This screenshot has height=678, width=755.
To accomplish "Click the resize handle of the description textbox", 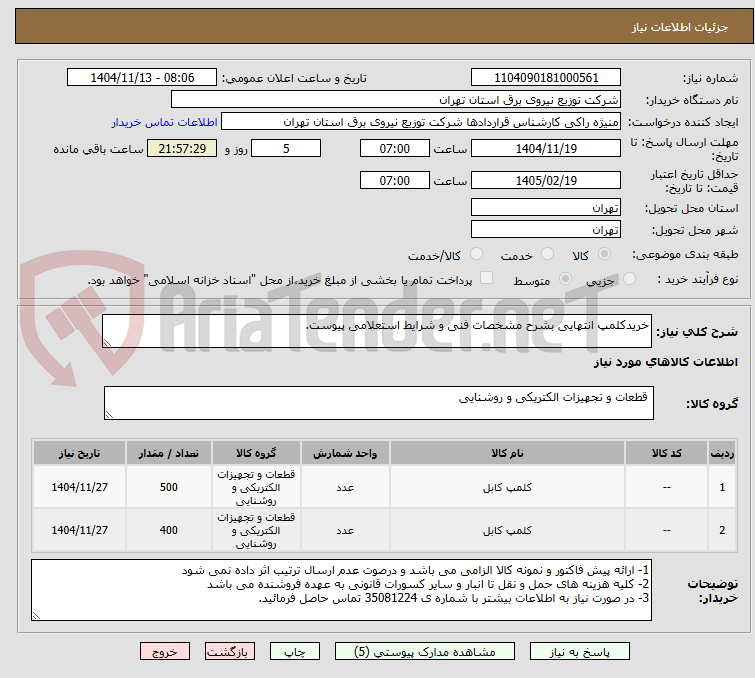I will [x=107, y=342].
